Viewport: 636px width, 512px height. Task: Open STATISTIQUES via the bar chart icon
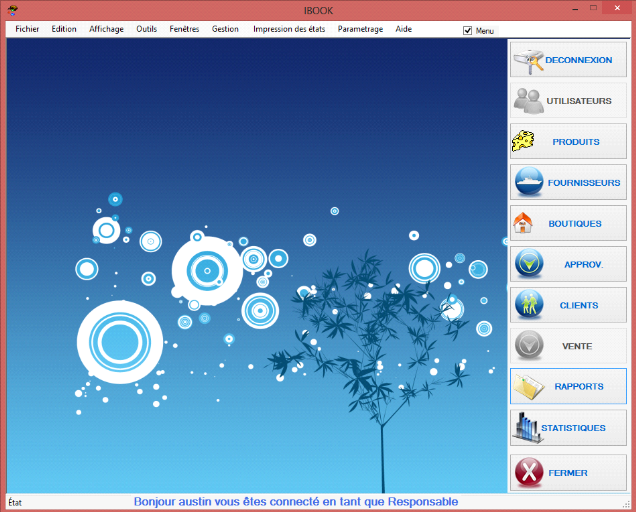pyautogui.click(x=525, y=428)
